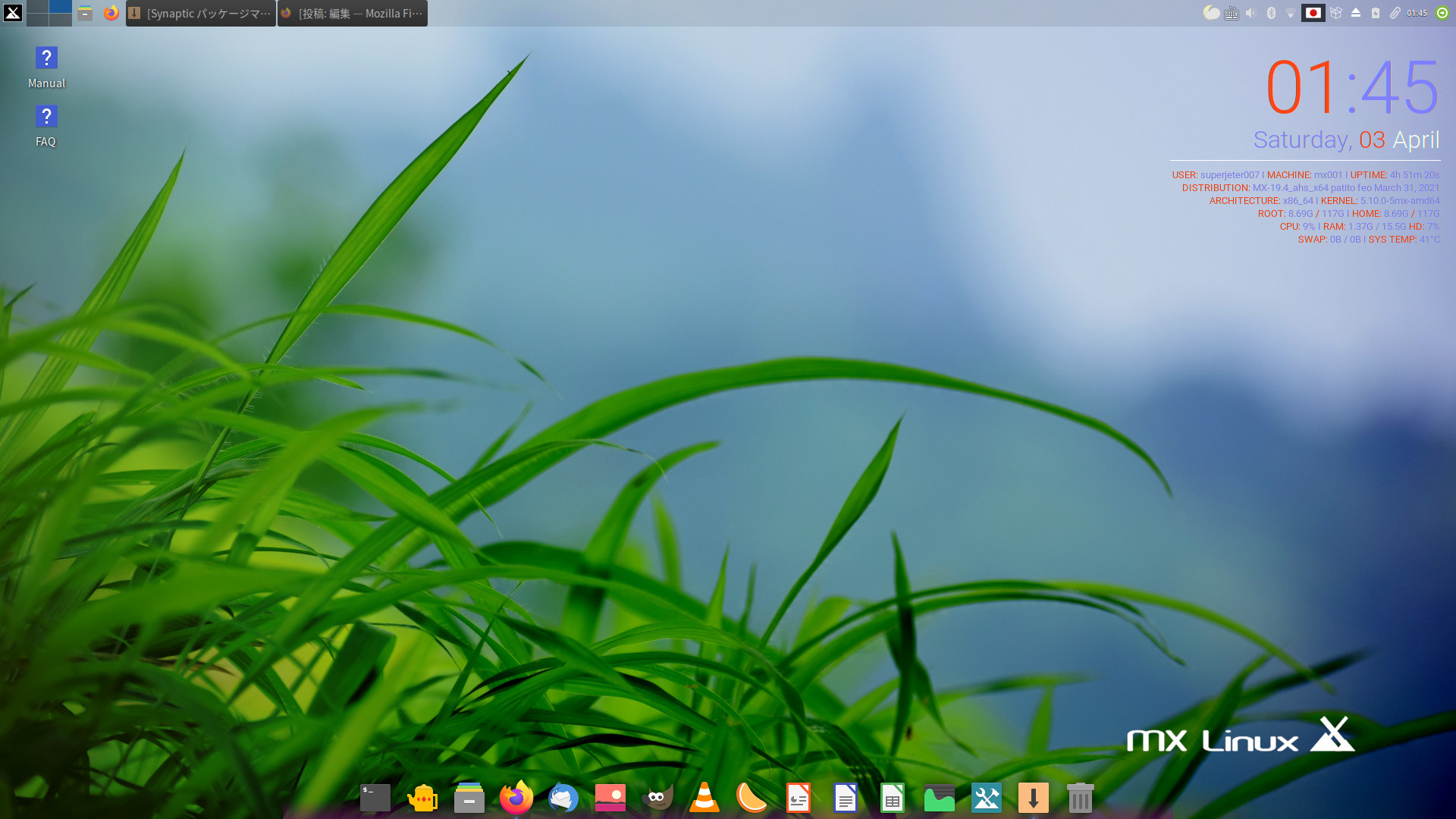Viewport: 1456px width, 819px height.
Task: Open MX Tools from the dock
Action: (987, 798)
